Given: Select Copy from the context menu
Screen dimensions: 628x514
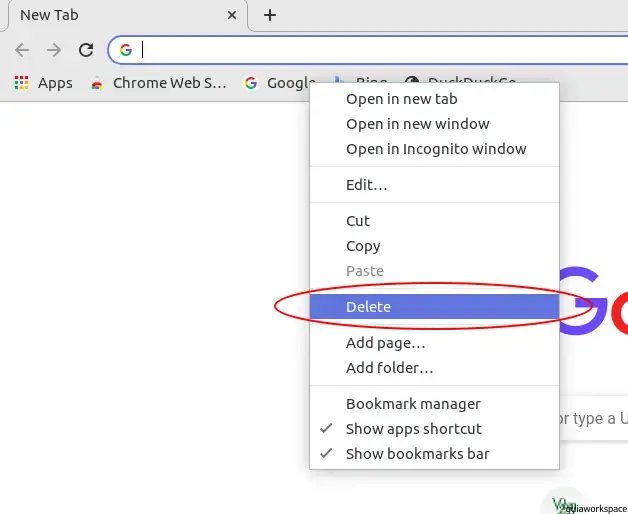Looking at the screenshot, I should click(435, 246).
